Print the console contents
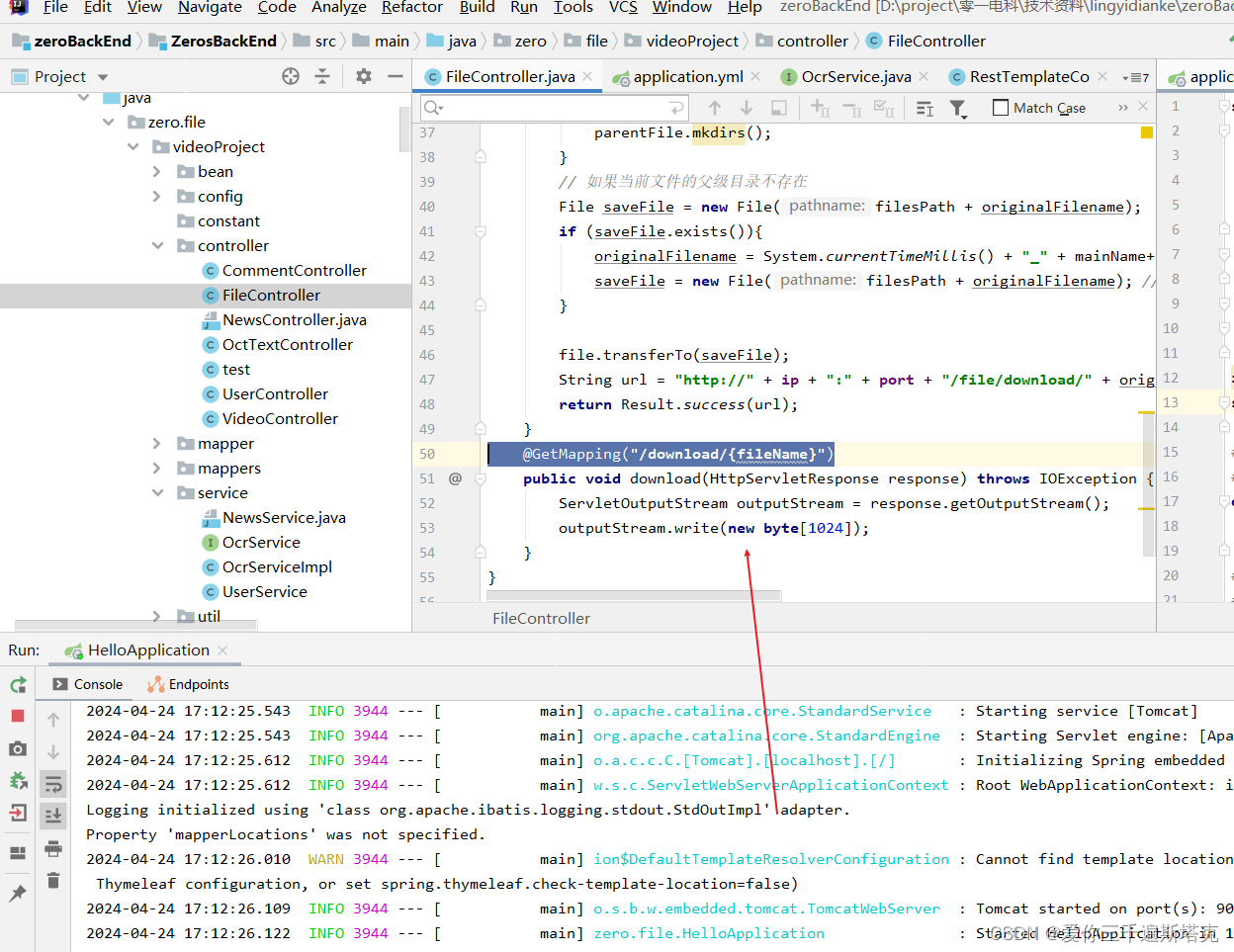Viewport: 1234px width, 952px height. 53,848
